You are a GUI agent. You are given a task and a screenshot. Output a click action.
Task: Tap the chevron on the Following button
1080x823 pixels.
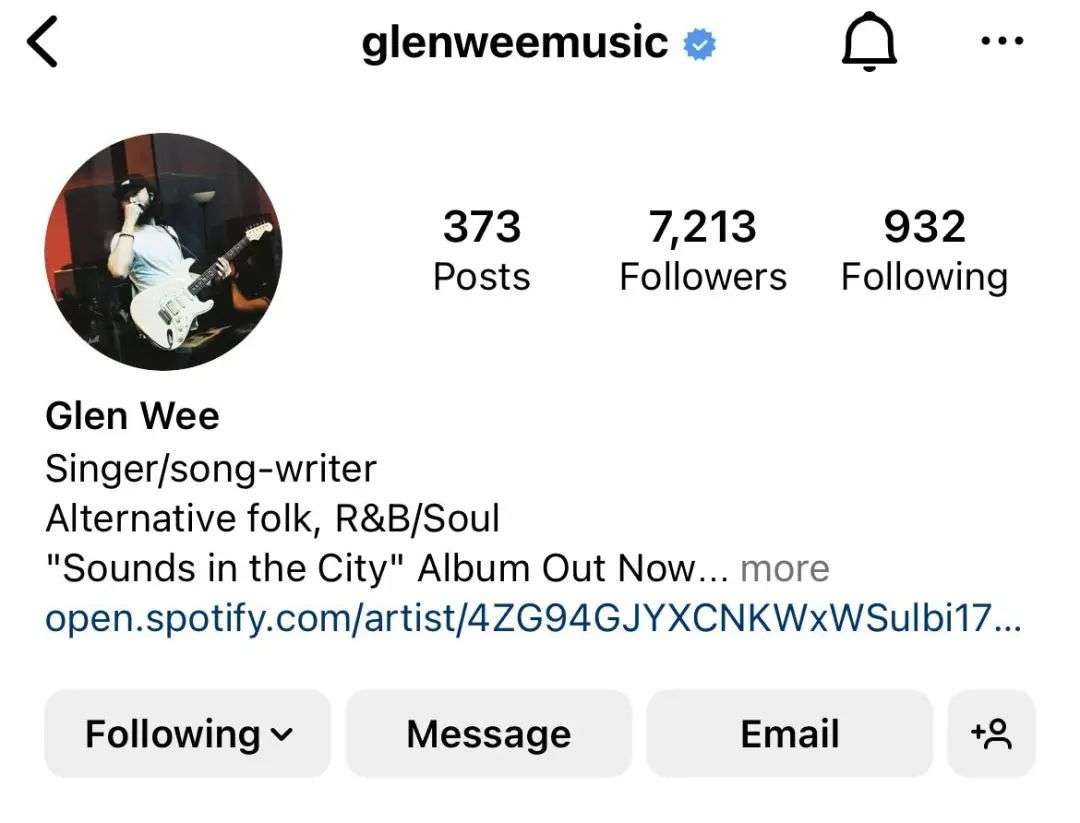pyautogui.click(x=282, y=735)
